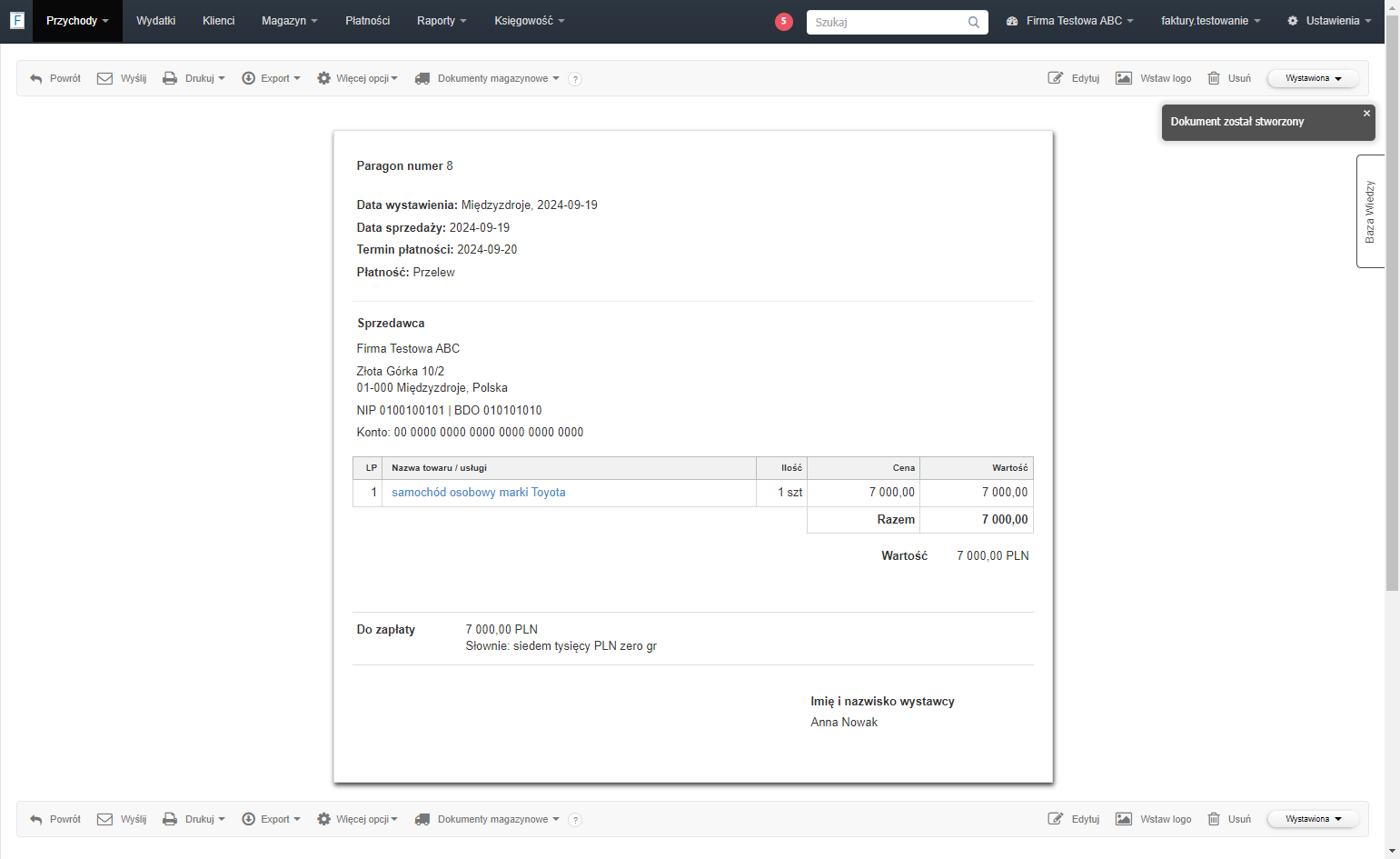The image size is (1400, 859).
Task: Click the bottom Wyślij envelope icon
Action: point(104,820)
